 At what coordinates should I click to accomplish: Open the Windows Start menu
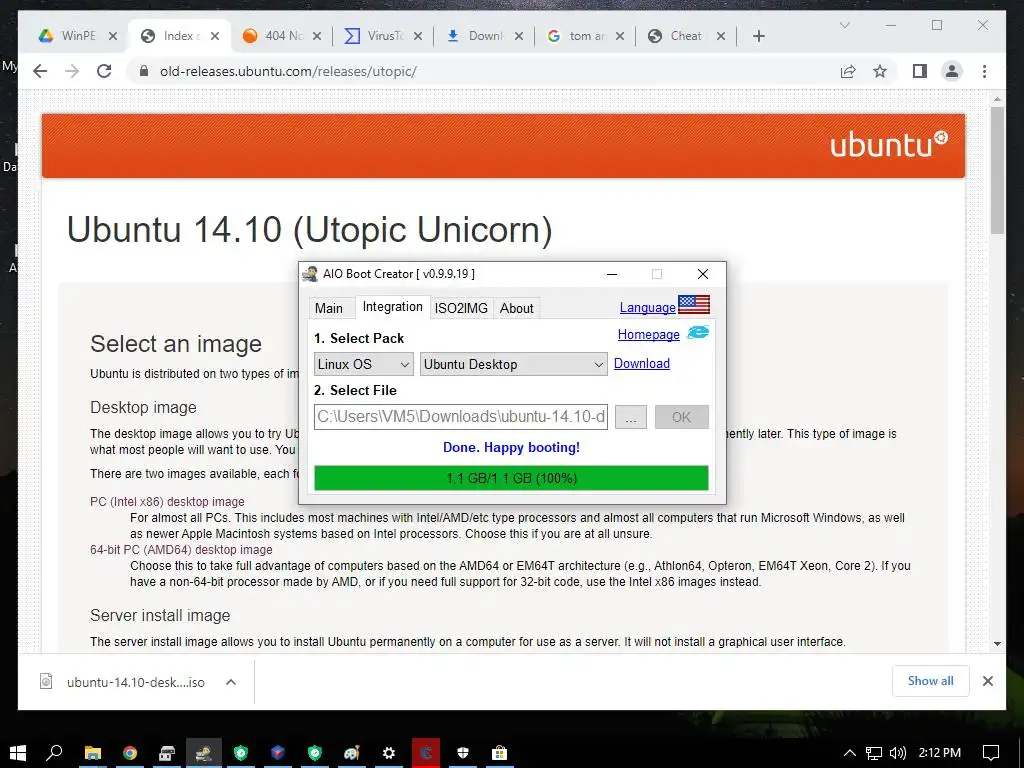click(x=18, y=753)
